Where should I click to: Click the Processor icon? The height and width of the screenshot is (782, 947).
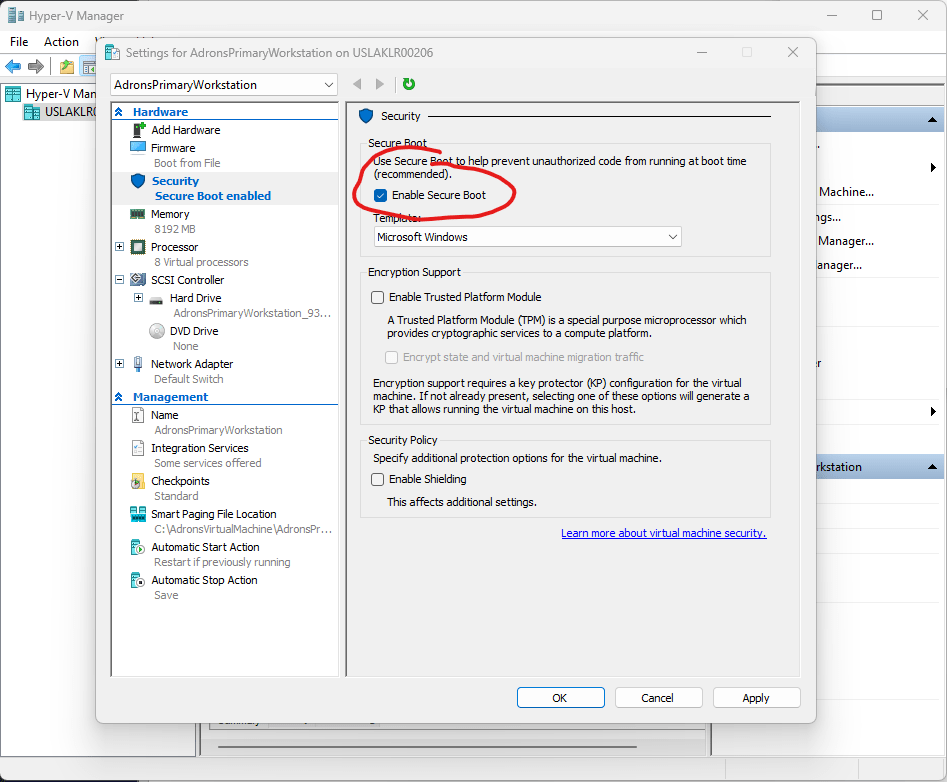pos(138,247)
